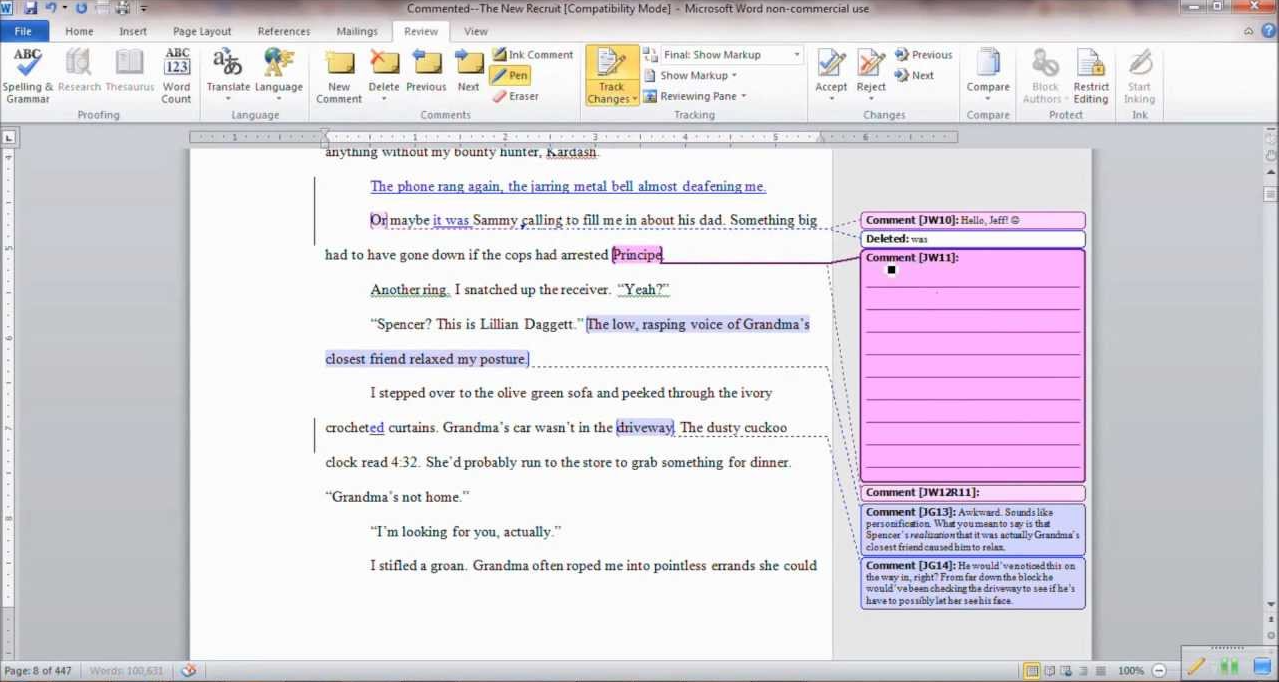
Task: Open the File menu tab
Action: click(x=24, y=32)
